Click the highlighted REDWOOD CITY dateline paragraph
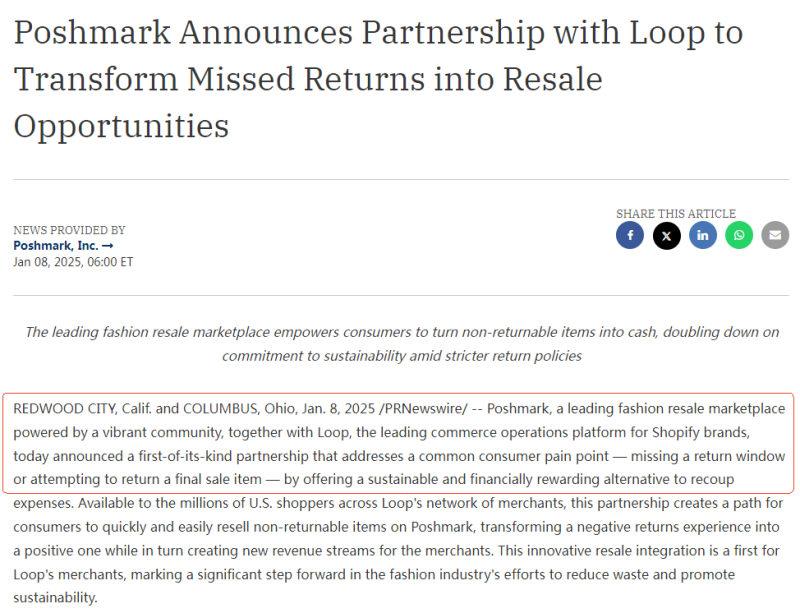 pos(400,441)
